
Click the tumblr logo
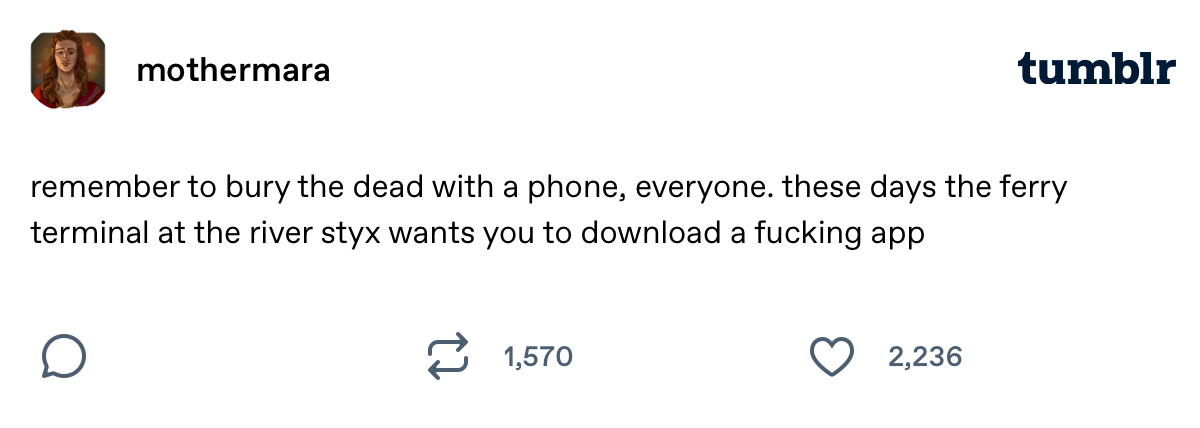click(x=1096, y=70)
